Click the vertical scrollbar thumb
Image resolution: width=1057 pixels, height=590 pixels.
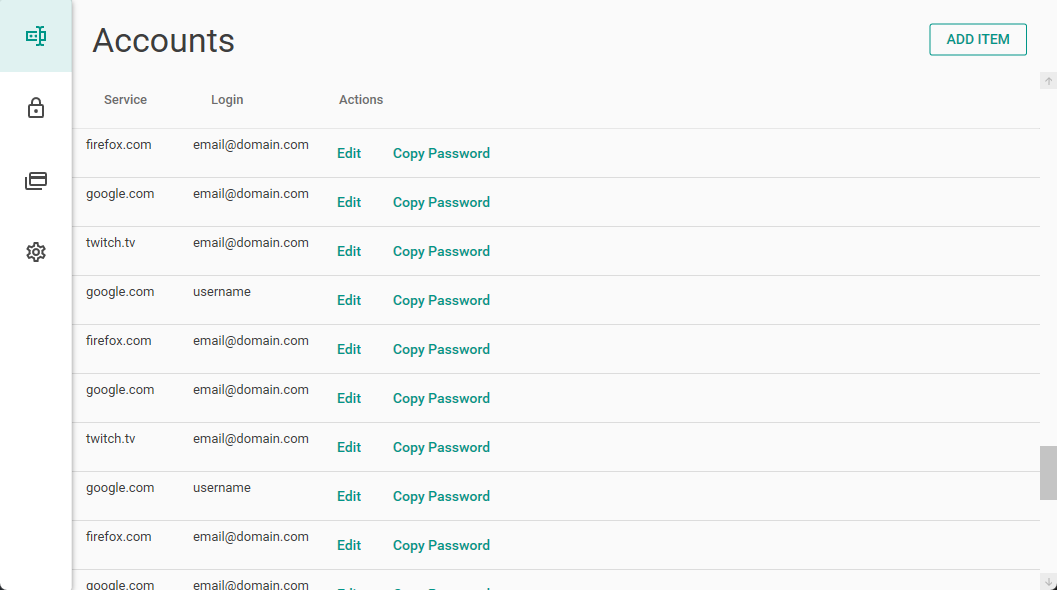click(1048, 472)
